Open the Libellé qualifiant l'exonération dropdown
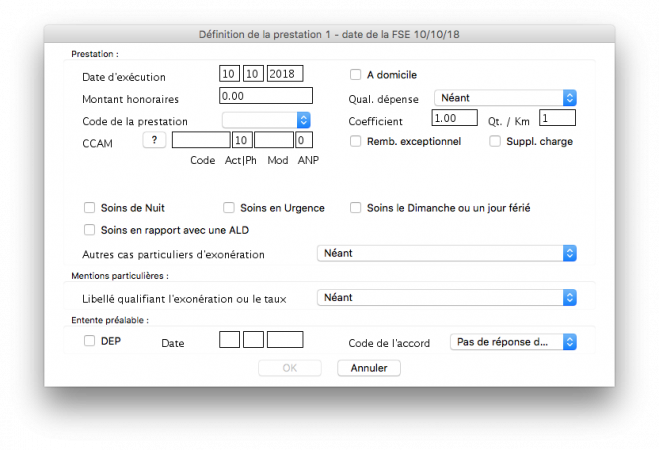This screenshot has width=659, height=450. pos(447,297)
